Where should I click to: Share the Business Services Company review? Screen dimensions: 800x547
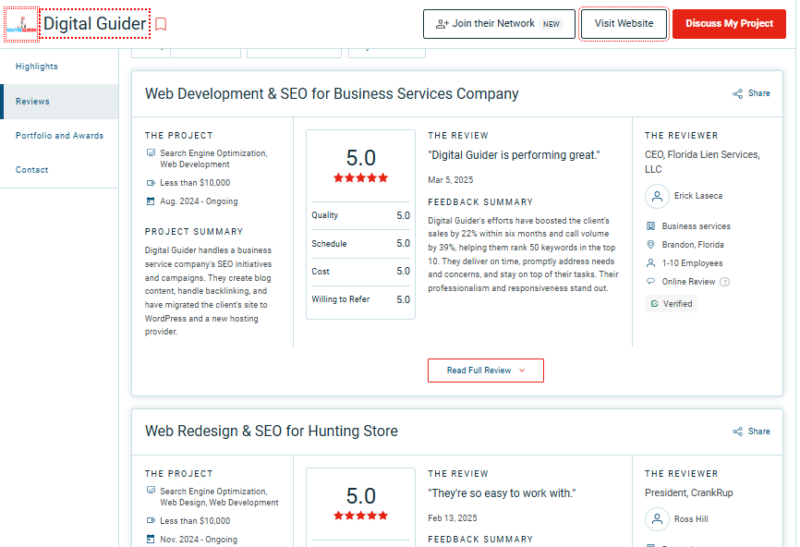[x=751, y=93]
